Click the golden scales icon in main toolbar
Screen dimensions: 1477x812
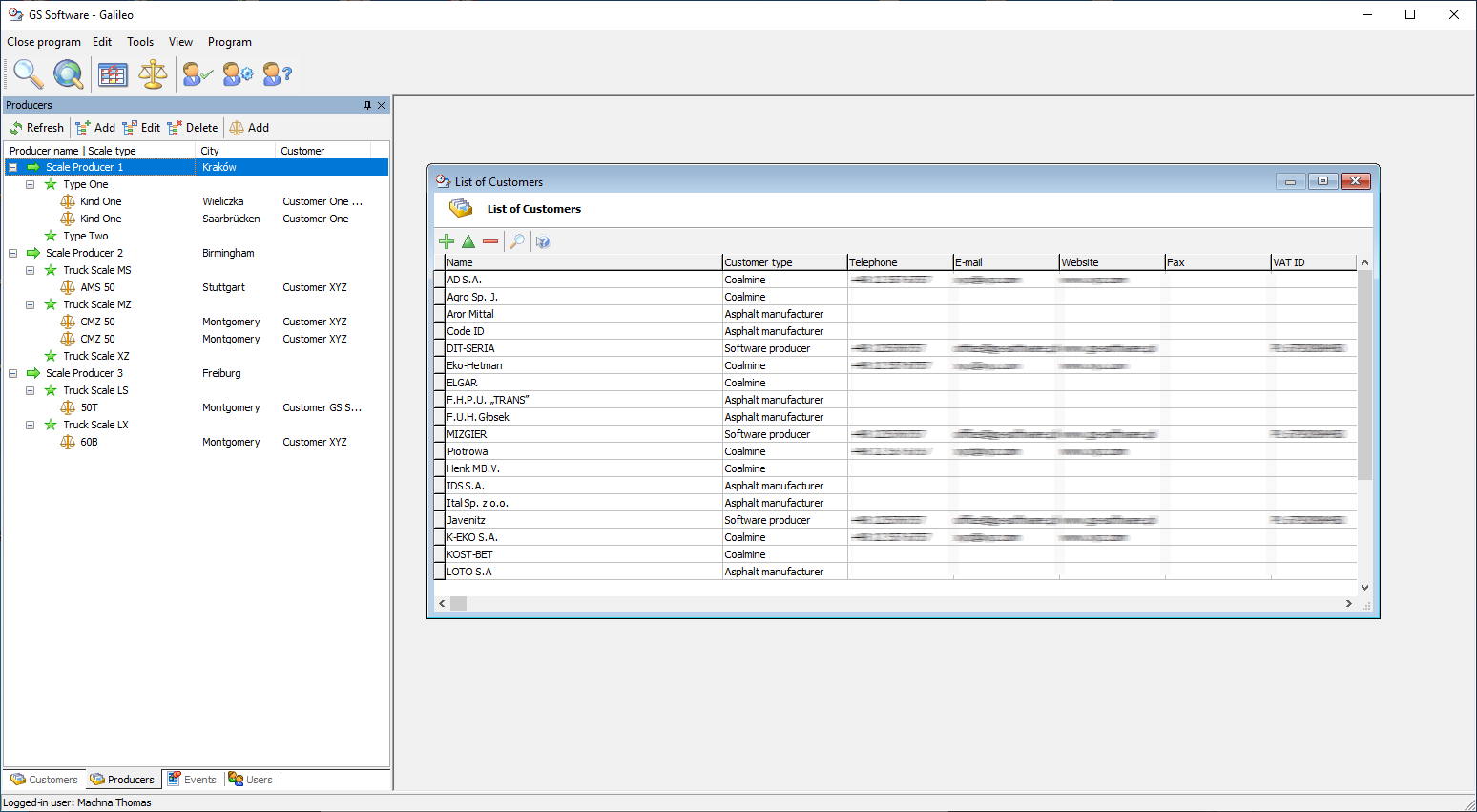(153, 73)
